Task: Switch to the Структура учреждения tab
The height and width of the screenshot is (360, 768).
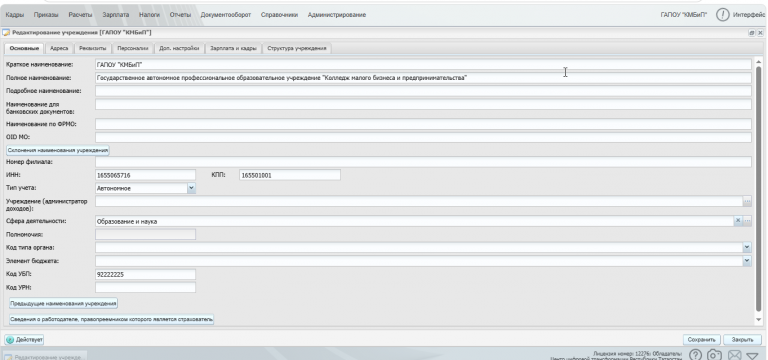Action: (x=297, y=48)
